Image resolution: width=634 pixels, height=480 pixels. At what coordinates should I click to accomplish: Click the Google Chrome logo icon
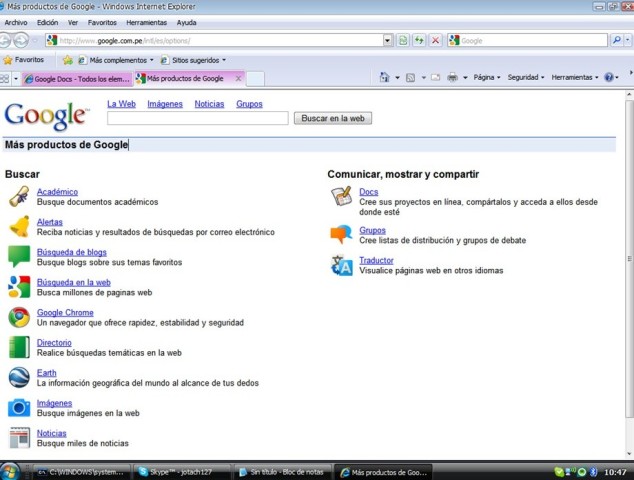coord(19,317)
